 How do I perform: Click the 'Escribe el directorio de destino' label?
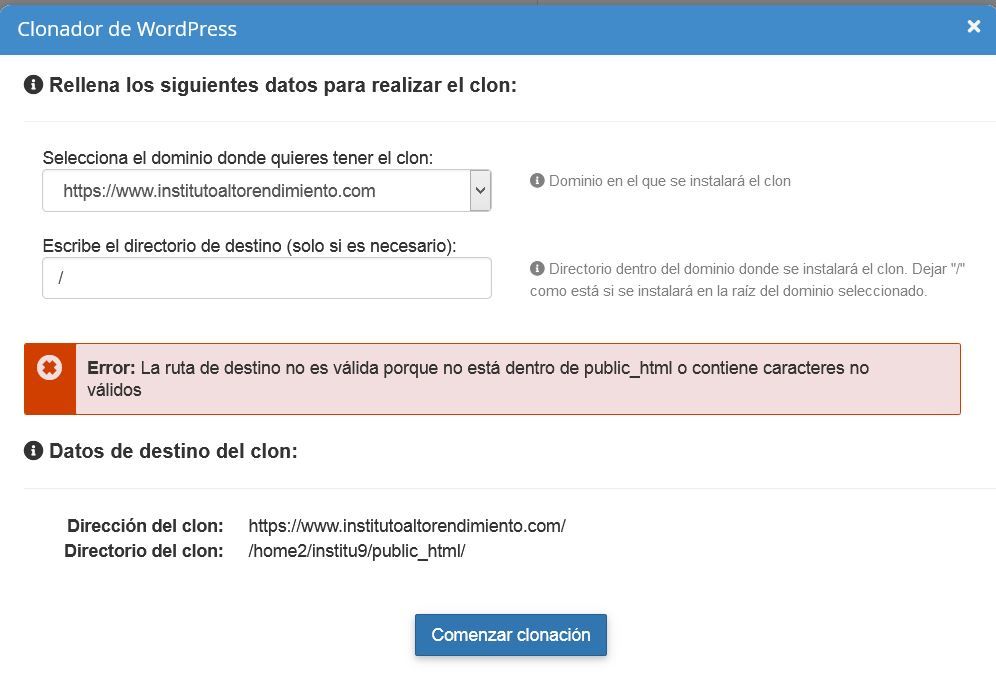pyautogui.click(x=249, y=245)
